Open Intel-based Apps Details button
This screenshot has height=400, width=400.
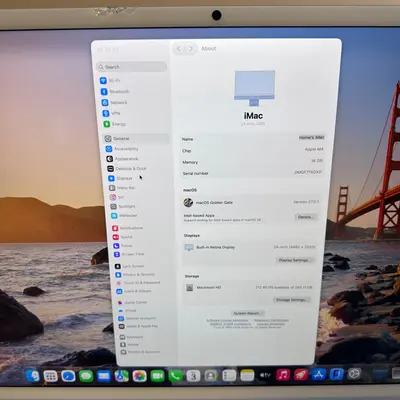305,217
